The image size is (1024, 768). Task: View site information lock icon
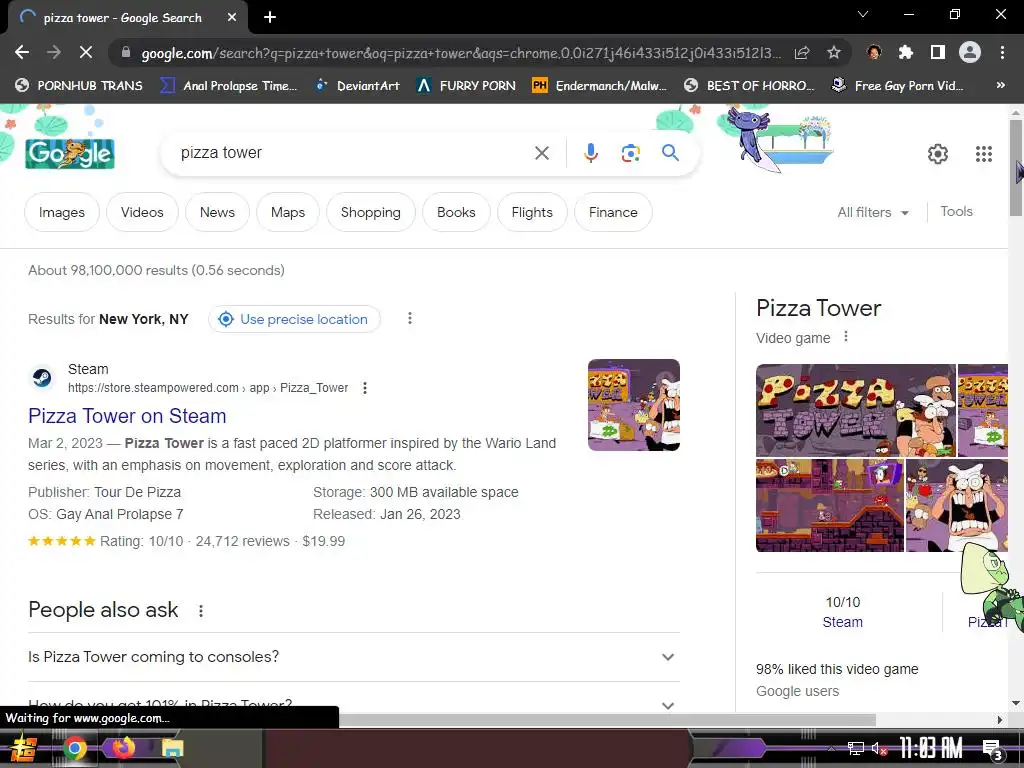point(126,52)
